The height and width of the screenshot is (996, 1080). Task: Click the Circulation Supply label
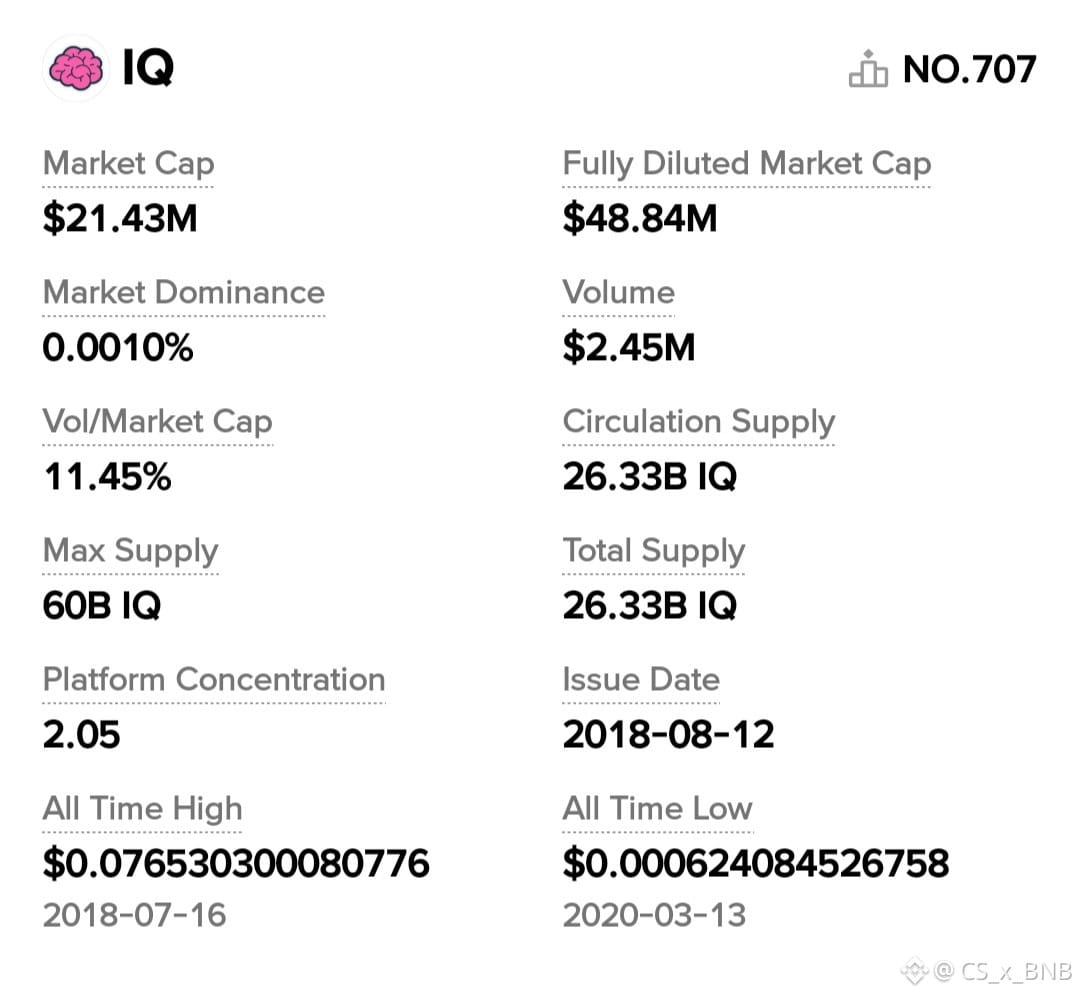(x=698, y=422)
